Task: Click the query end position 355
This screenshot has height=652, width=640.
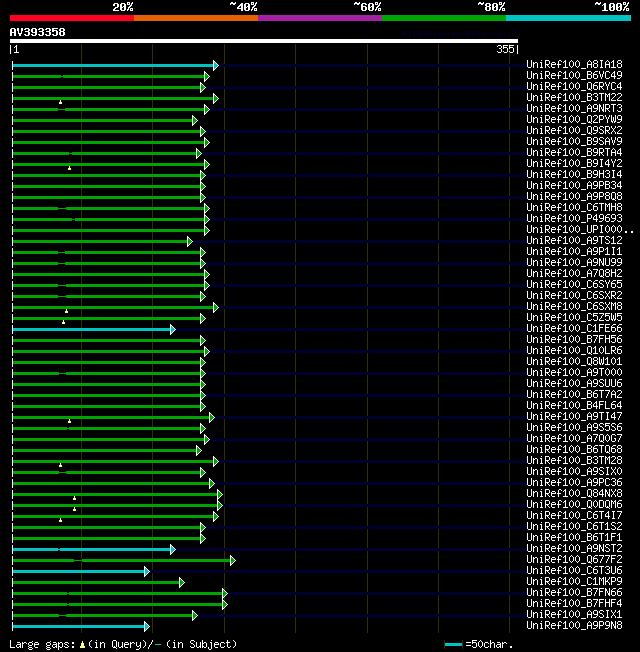Action: pos(505,49)
